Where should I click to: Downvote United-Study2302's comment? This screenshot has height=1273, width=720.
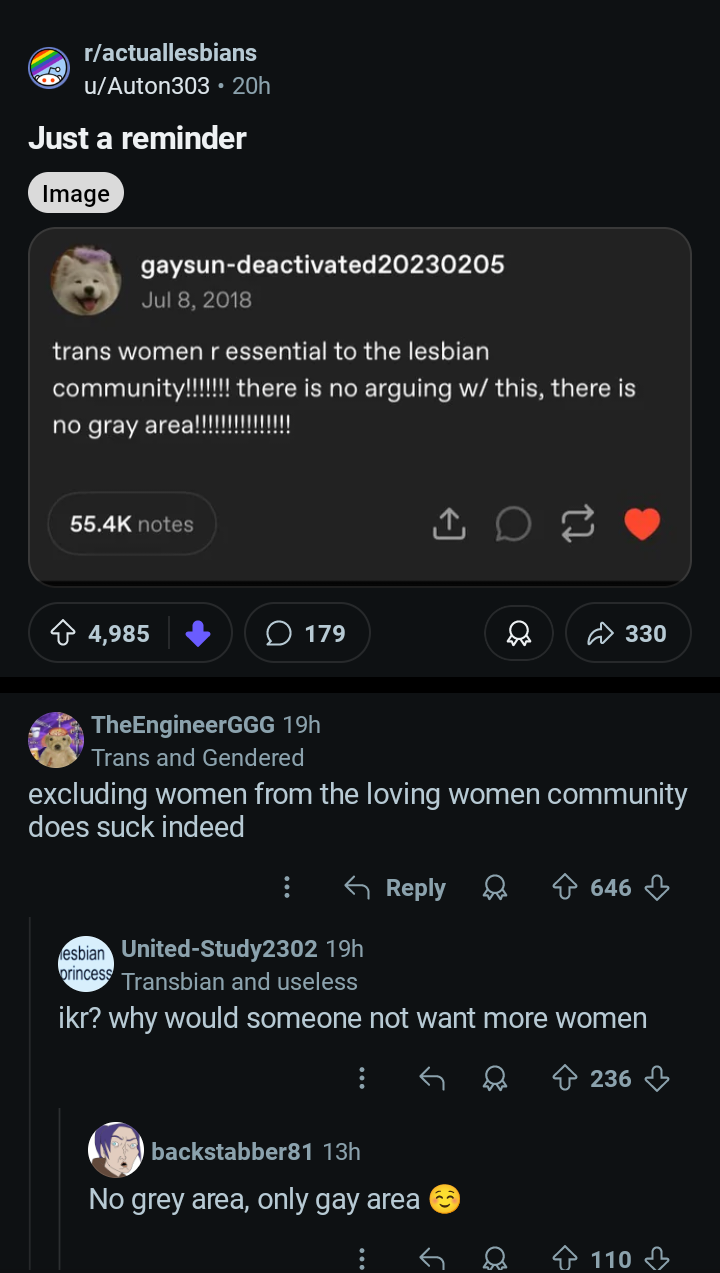point(657,1077)
